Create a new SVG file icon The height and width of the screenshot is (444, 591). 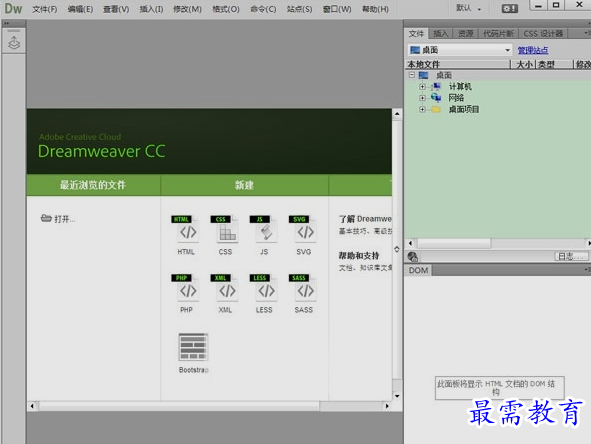click(303, 229)
